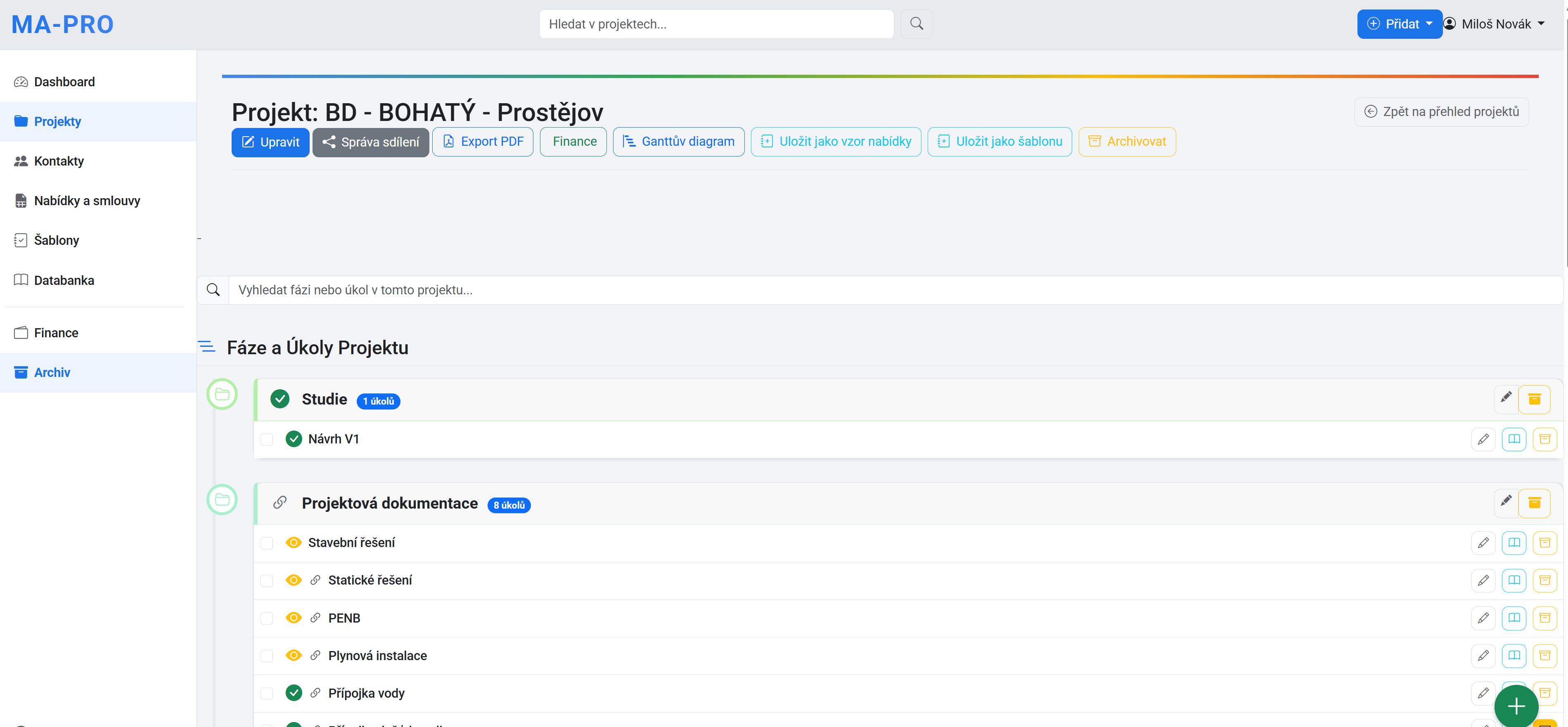Collapse the Studie phase folder circle

222,395
